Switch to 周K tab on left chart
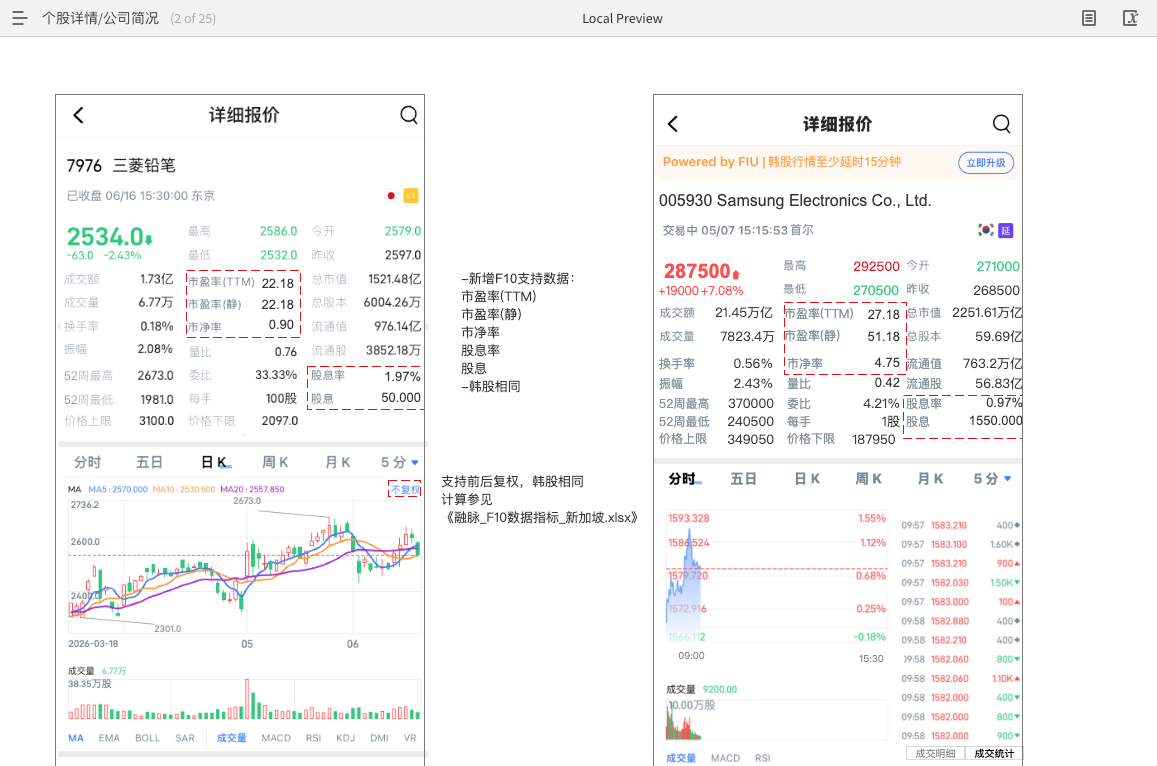The height and width of the screenshot is (766, 1157). [275, 462]
